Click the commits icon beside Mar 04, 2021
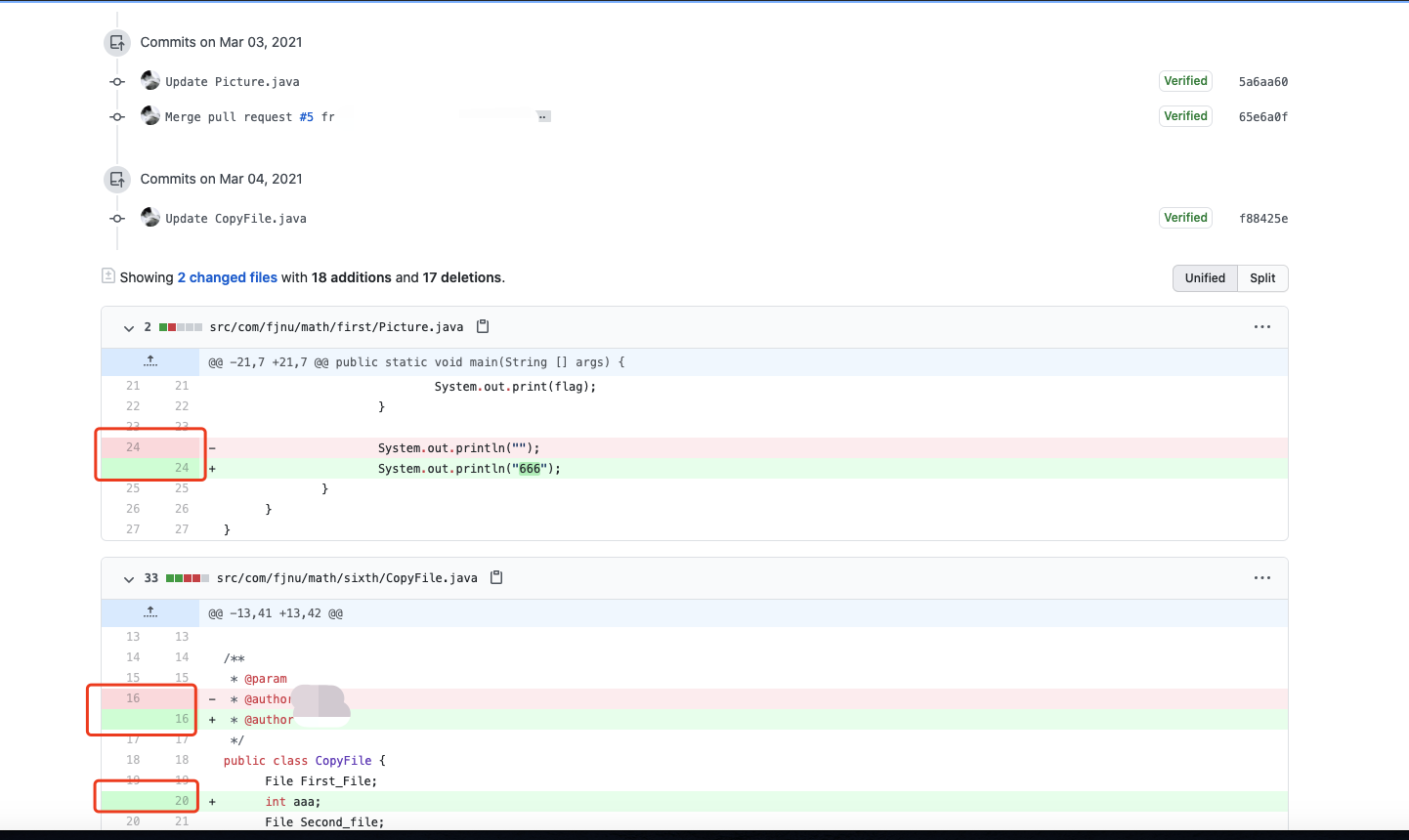This screenshot has width=1409, height=840. (116, 179)
